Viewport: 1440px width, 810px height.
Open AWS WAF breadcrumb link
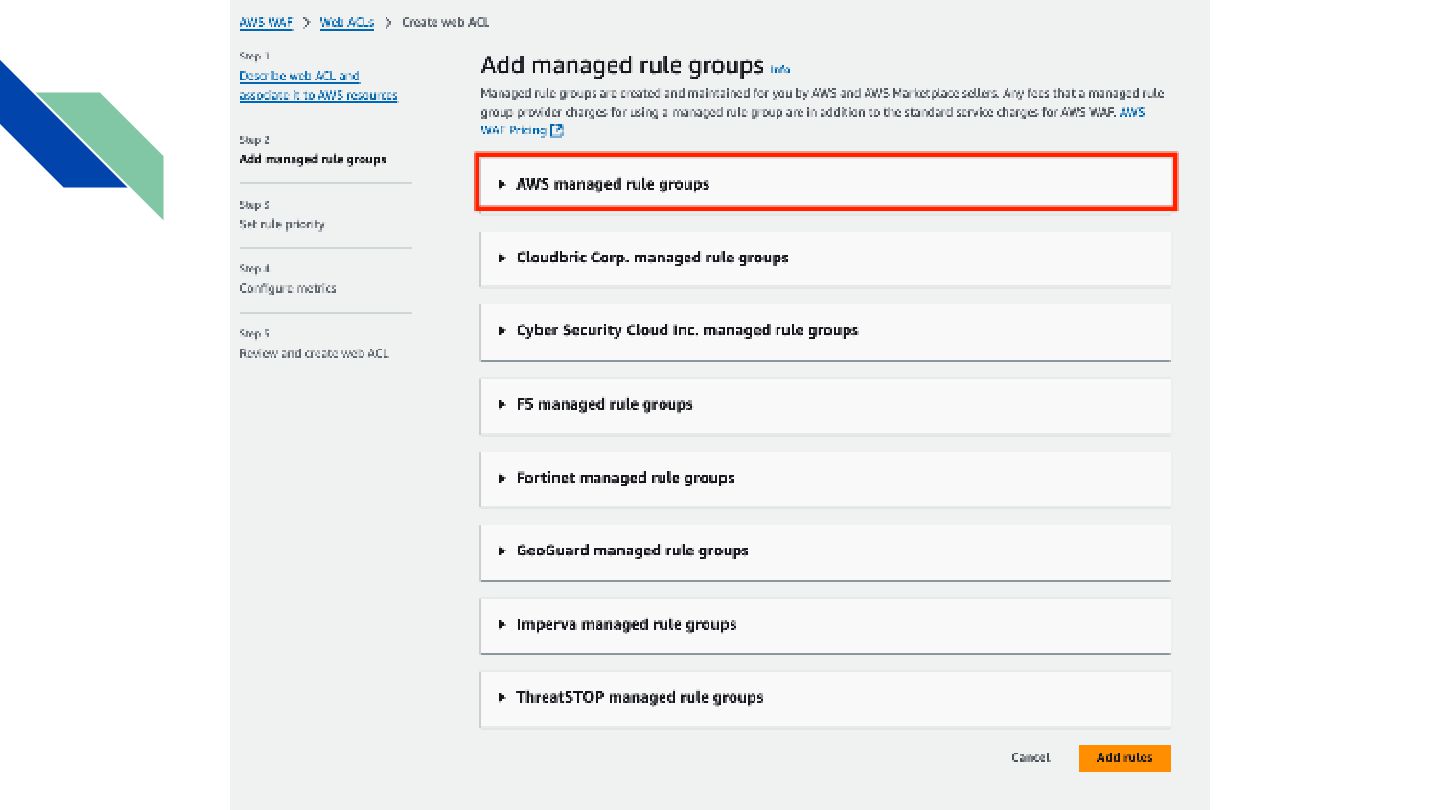click(x=266, y=22)
